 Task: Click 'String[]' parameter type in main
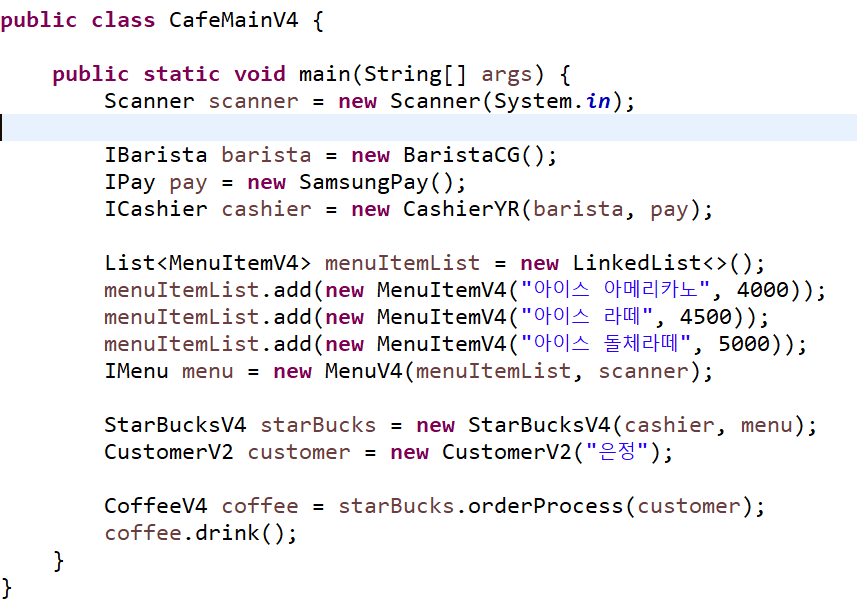[x=415, y=74]
